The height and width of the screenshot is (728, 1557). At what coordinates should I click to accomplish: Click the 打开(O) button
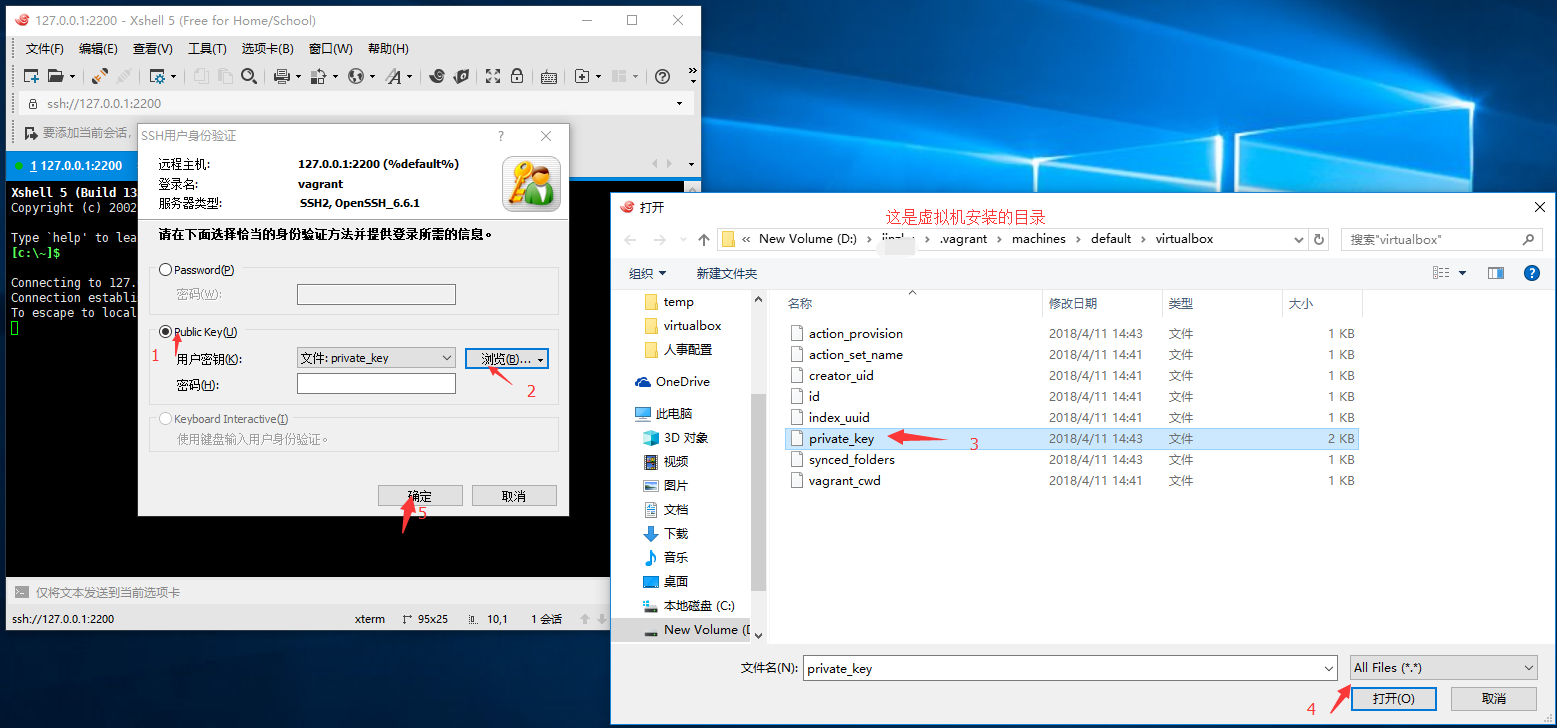pyautogui.click(x=1394, y=699)
